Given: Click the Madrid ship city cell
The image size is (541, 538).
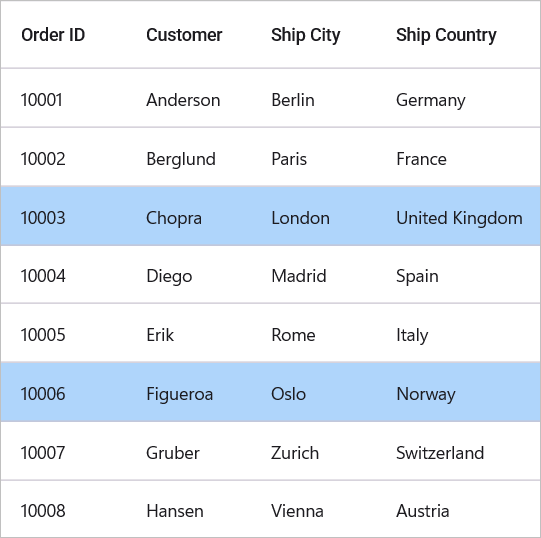Looking at the screenshot, I should point(298,276).
